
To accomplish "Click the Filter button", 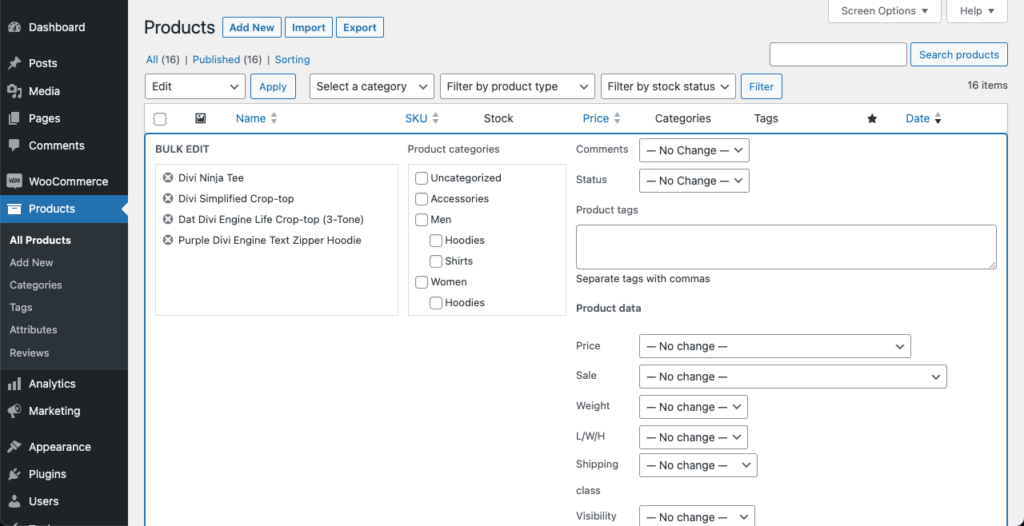I will [x=761, y=86].
